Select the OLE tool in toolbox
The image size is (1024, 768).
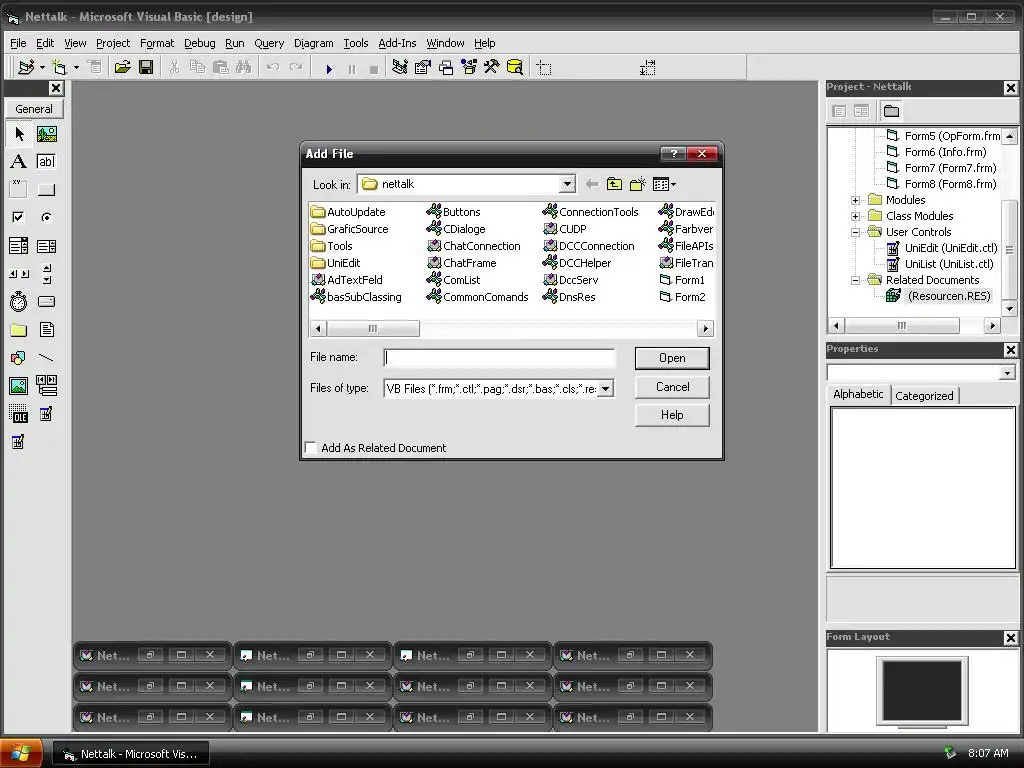click(x=19, y=414)
